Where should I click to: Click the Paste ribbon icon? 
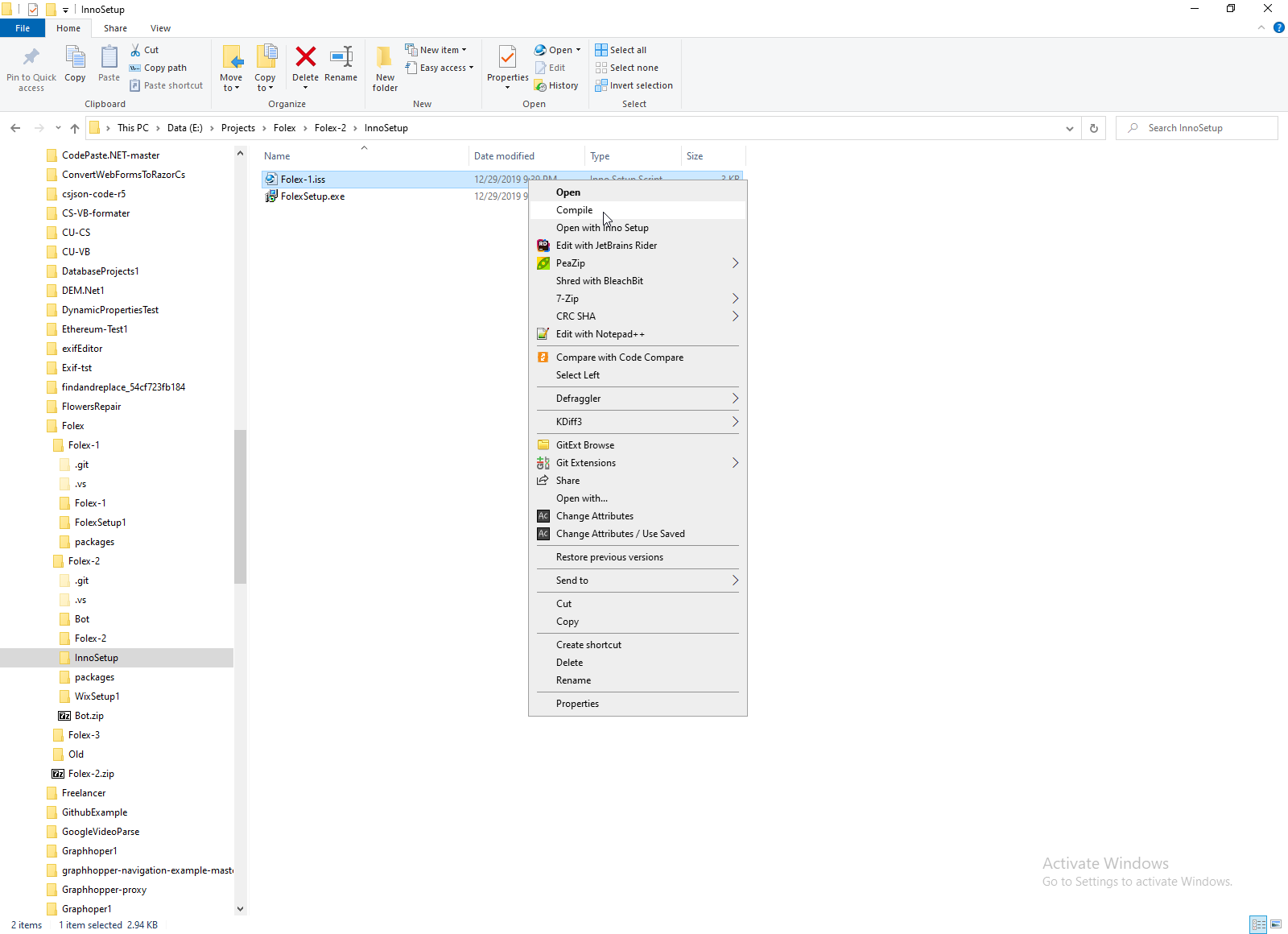109,64
